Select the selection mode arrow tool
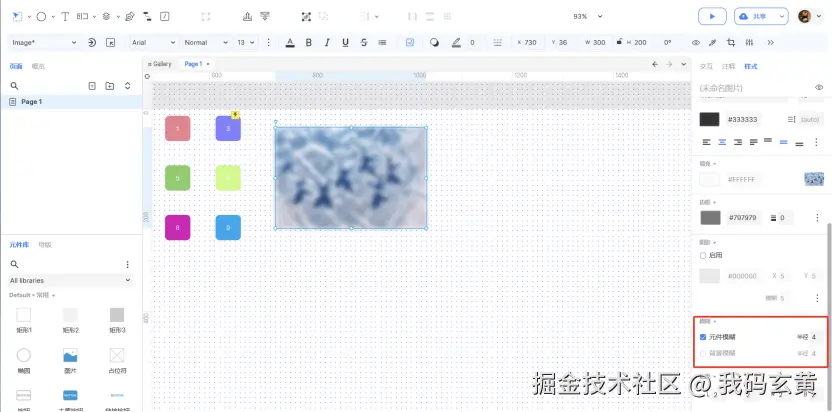Viewport: 832px width, 412px height. click(18, 16)
